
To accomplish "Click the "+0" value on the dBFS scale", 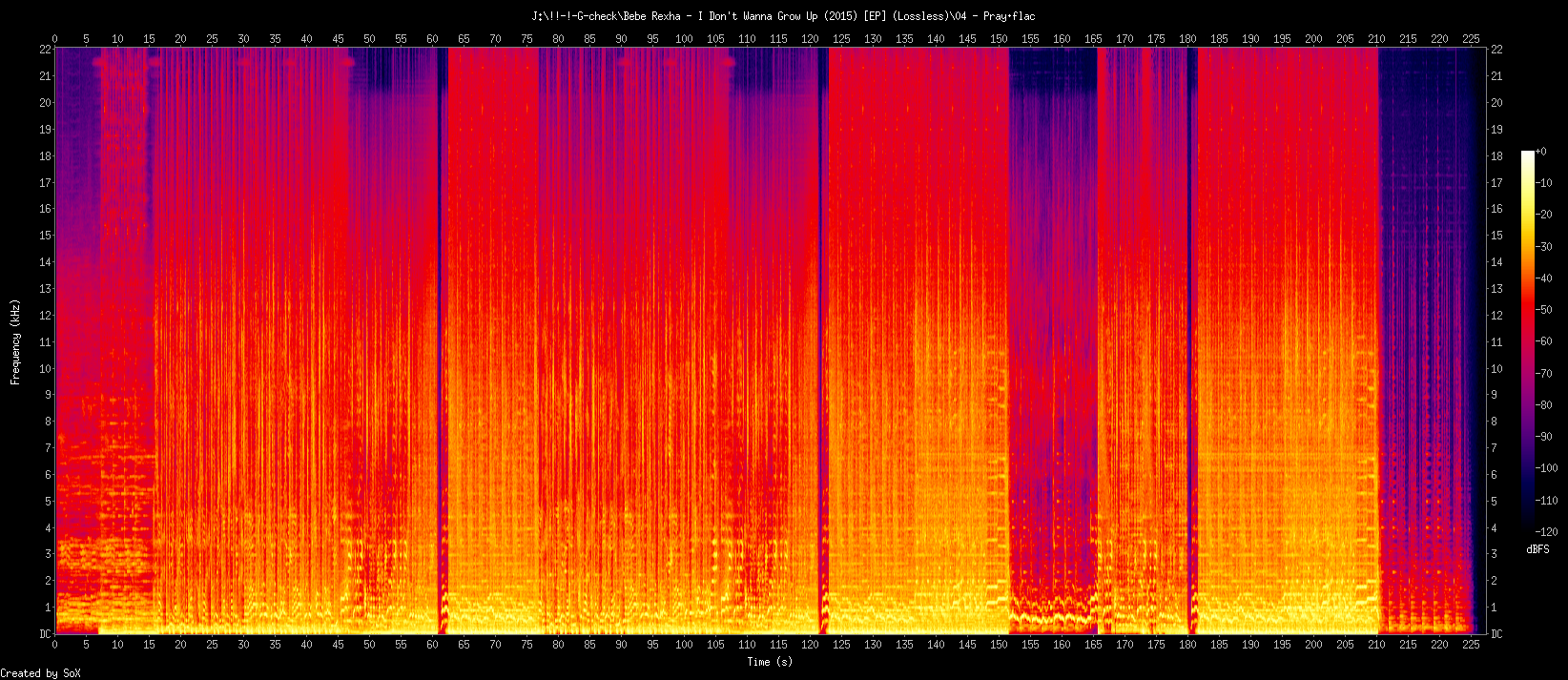I will coord(1541,152).
